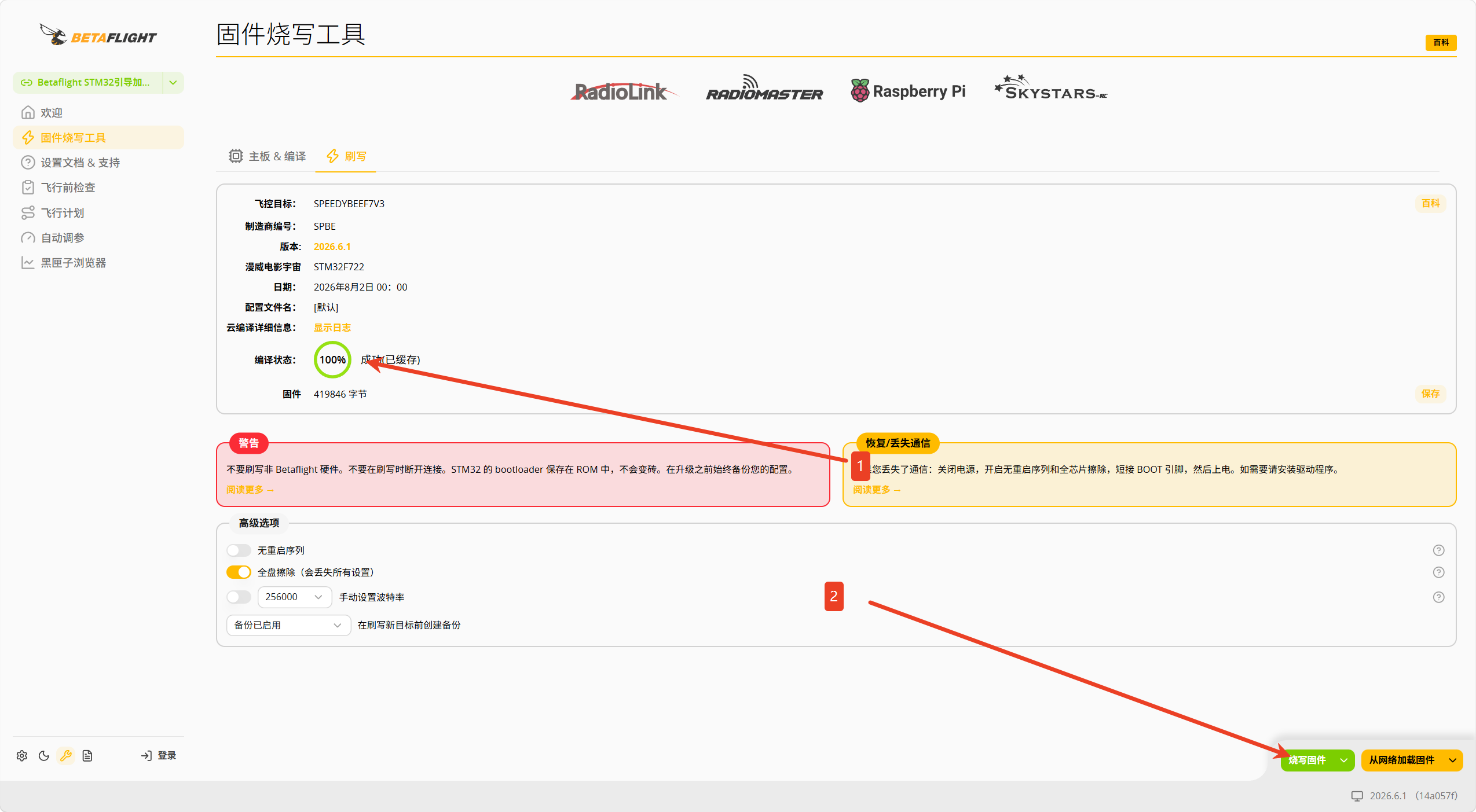Click the expert mode wrench icon

tap(66, 755)
